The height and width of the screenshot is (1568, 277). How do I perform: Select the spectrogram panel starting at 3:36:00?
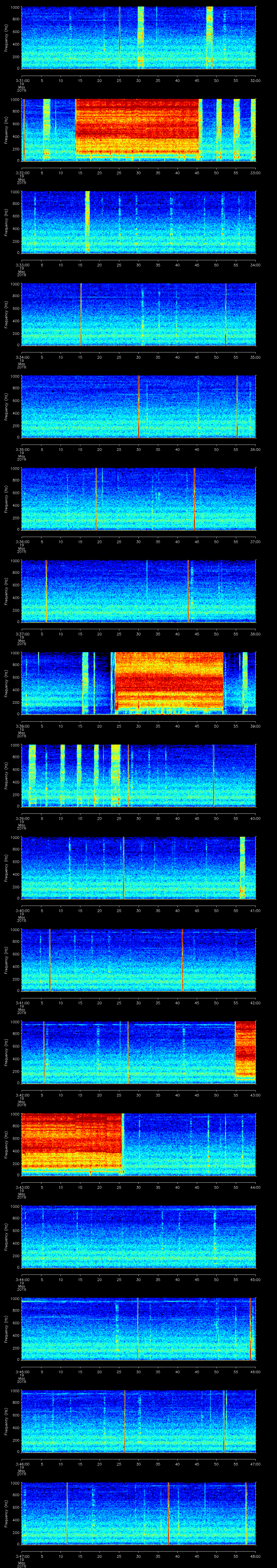[x=139, y=499]
